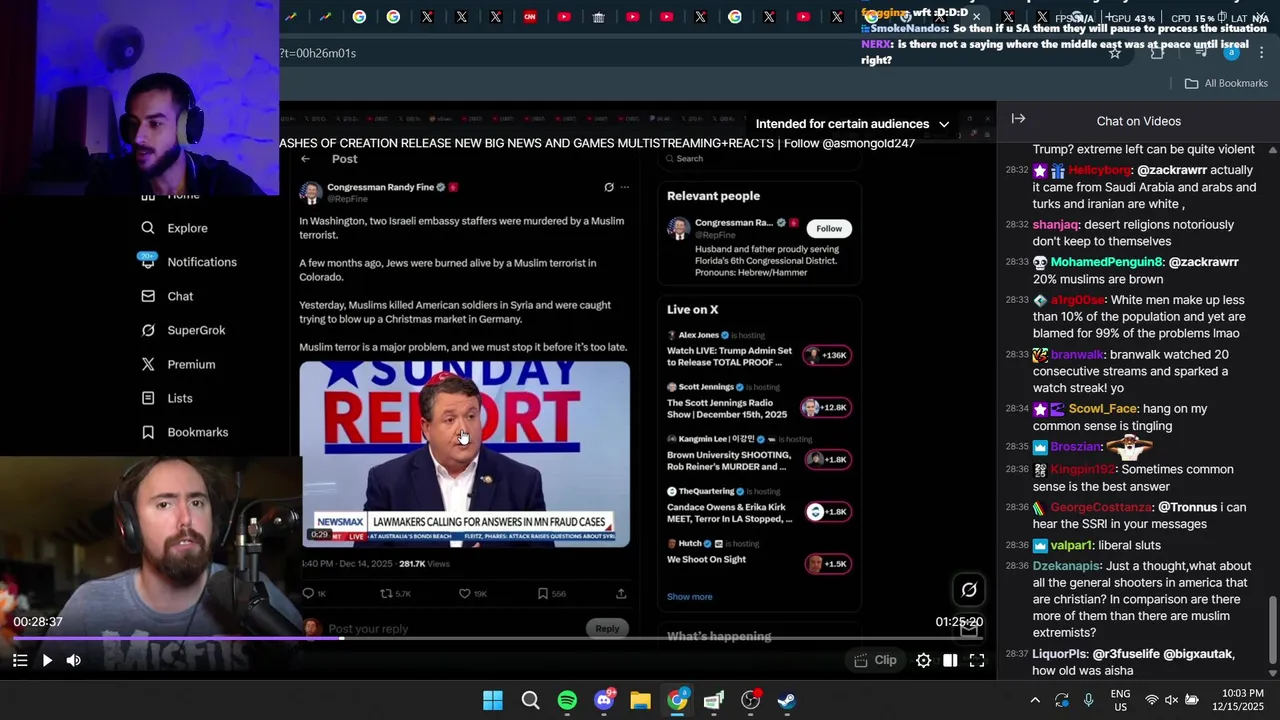Click username Dzekanapis in chat

1066,566
